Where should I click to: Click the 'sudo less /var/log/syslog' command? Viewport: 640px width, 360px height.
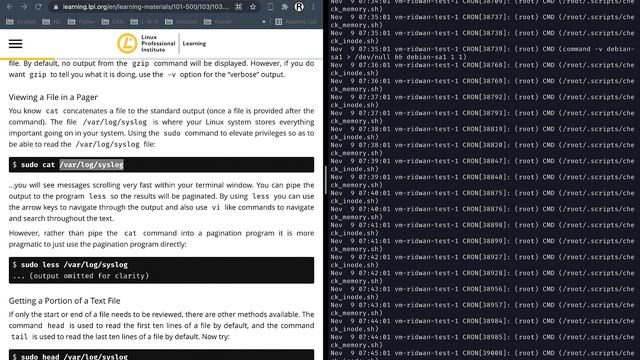74,264
